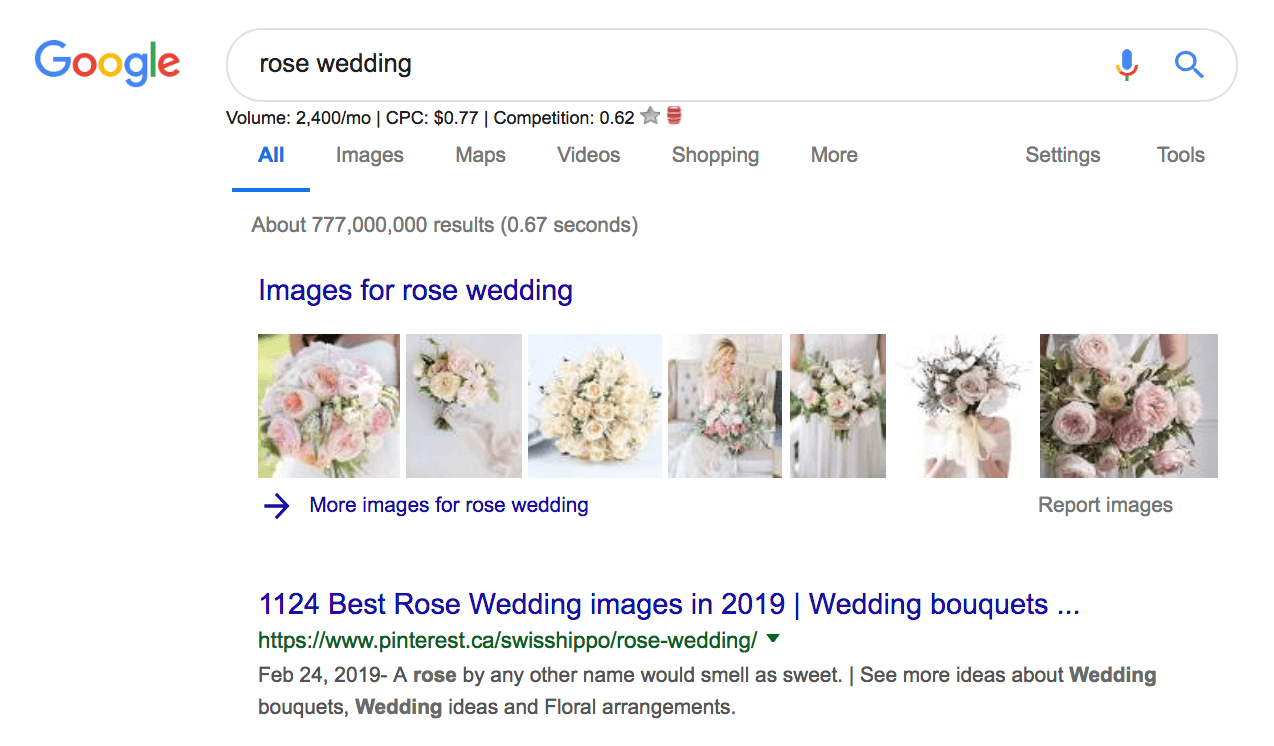The width and height of the screenshot is (1274, 746).
Task: Click the red database icon beside Competition
Action: point(674,117)
